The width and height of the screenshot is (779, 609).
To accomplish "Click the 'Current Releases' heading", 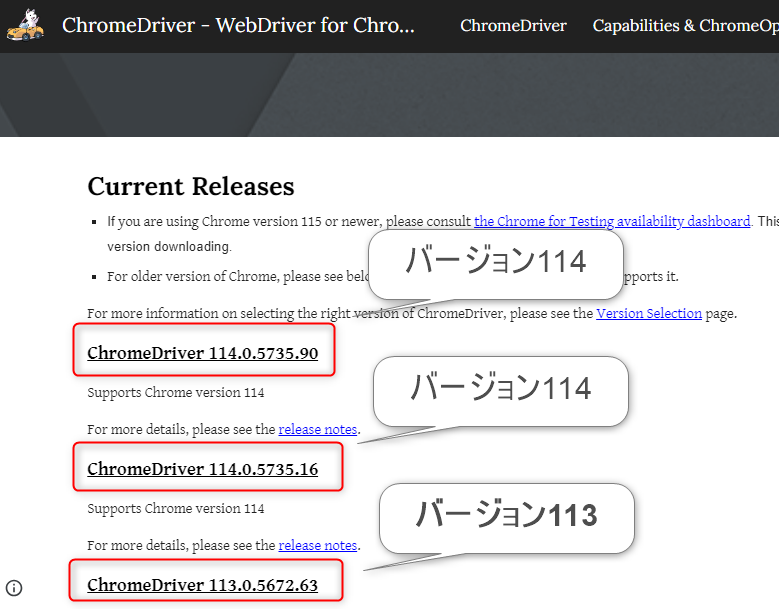I will click(191, 187).
